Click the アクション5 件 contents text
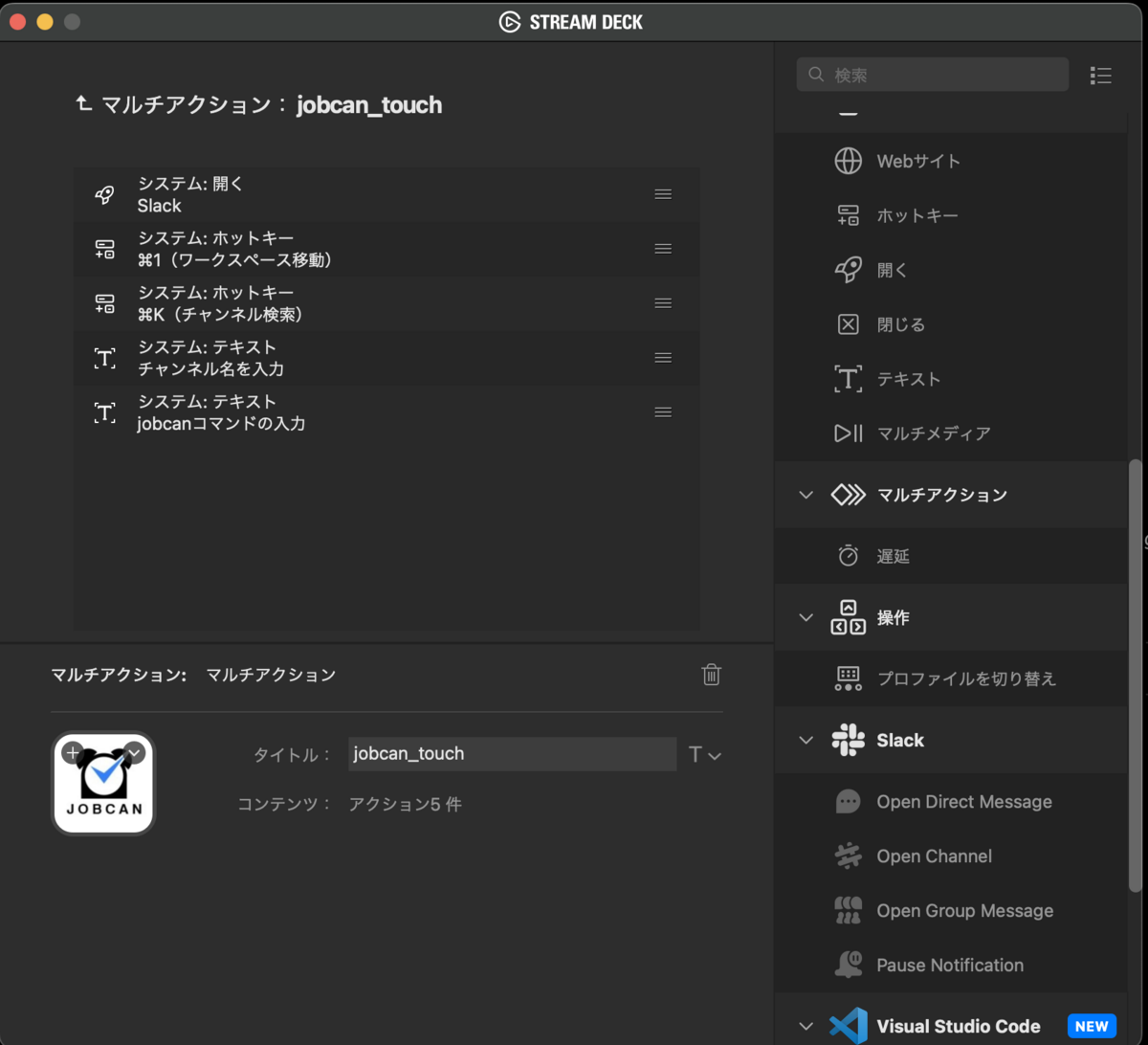The height and width of the screenshot is (1045, 1148). [406, 805]
